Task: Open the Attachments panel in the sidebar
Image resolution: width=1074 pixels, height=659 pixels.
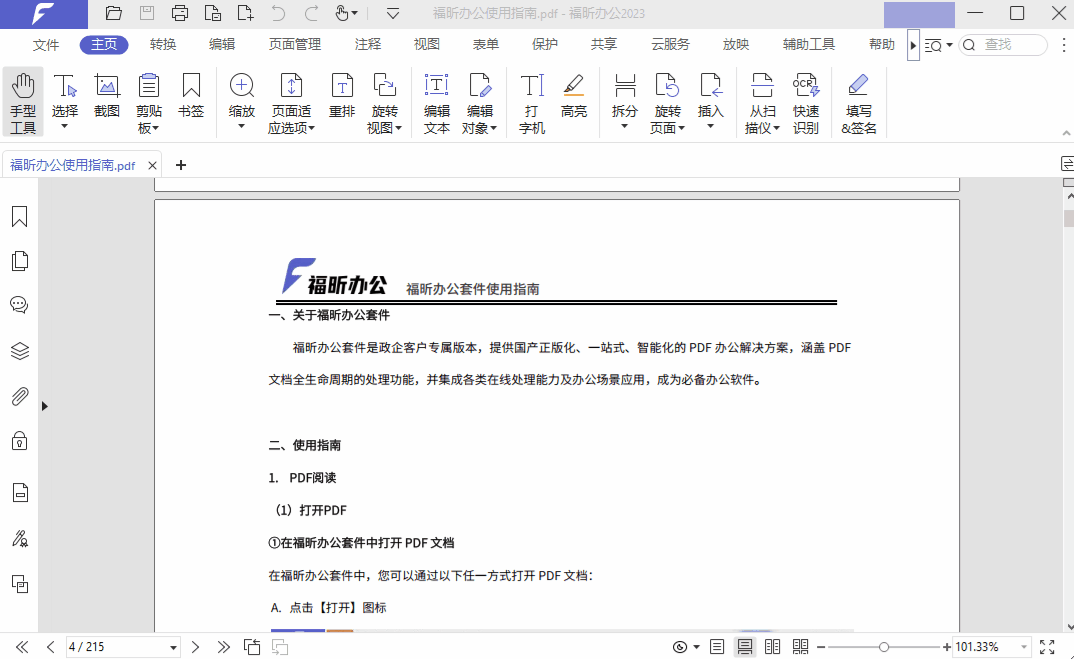Action: 19,396
